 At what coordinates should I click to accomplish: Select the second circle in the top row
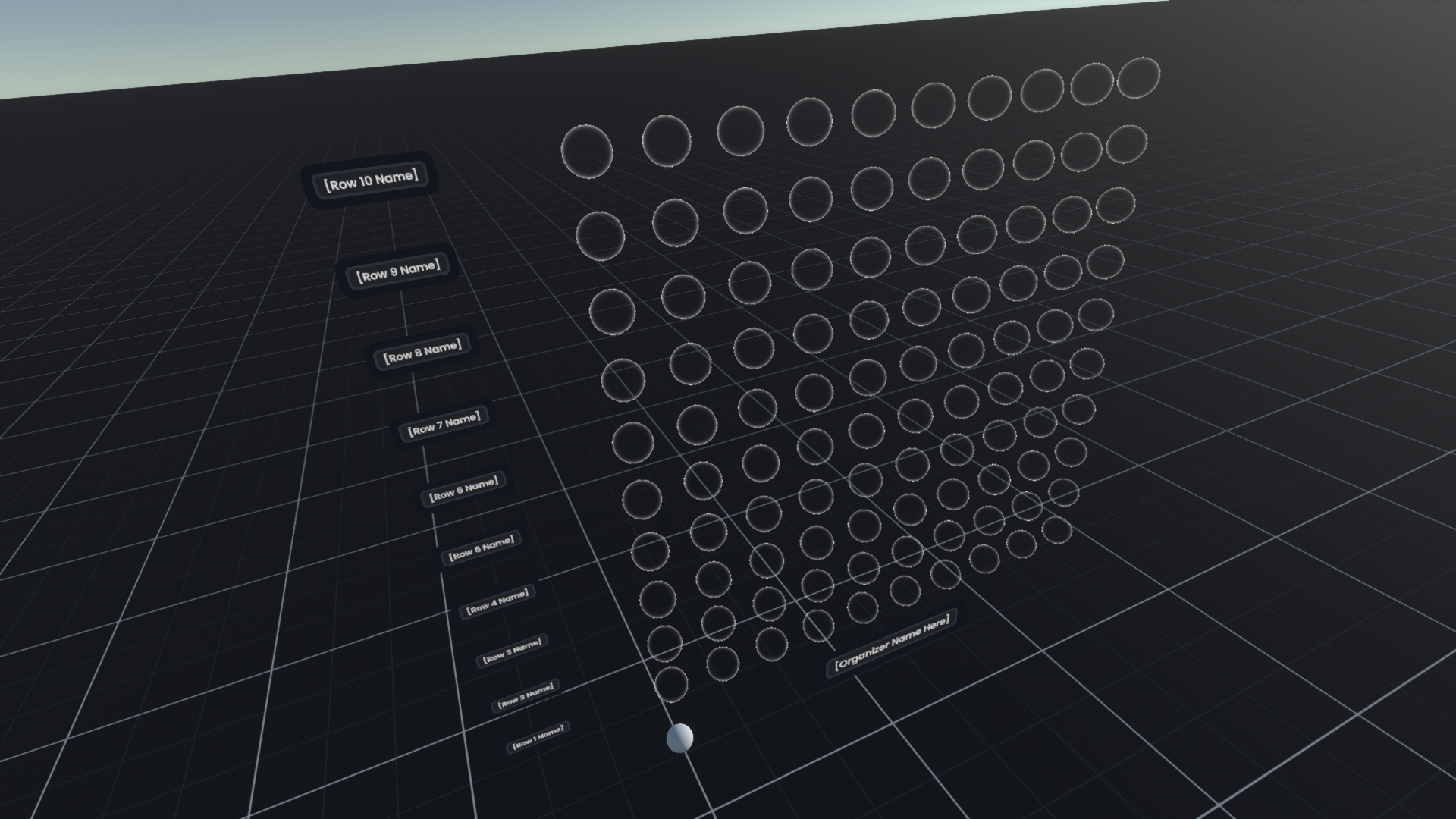[x=666, y=140]
